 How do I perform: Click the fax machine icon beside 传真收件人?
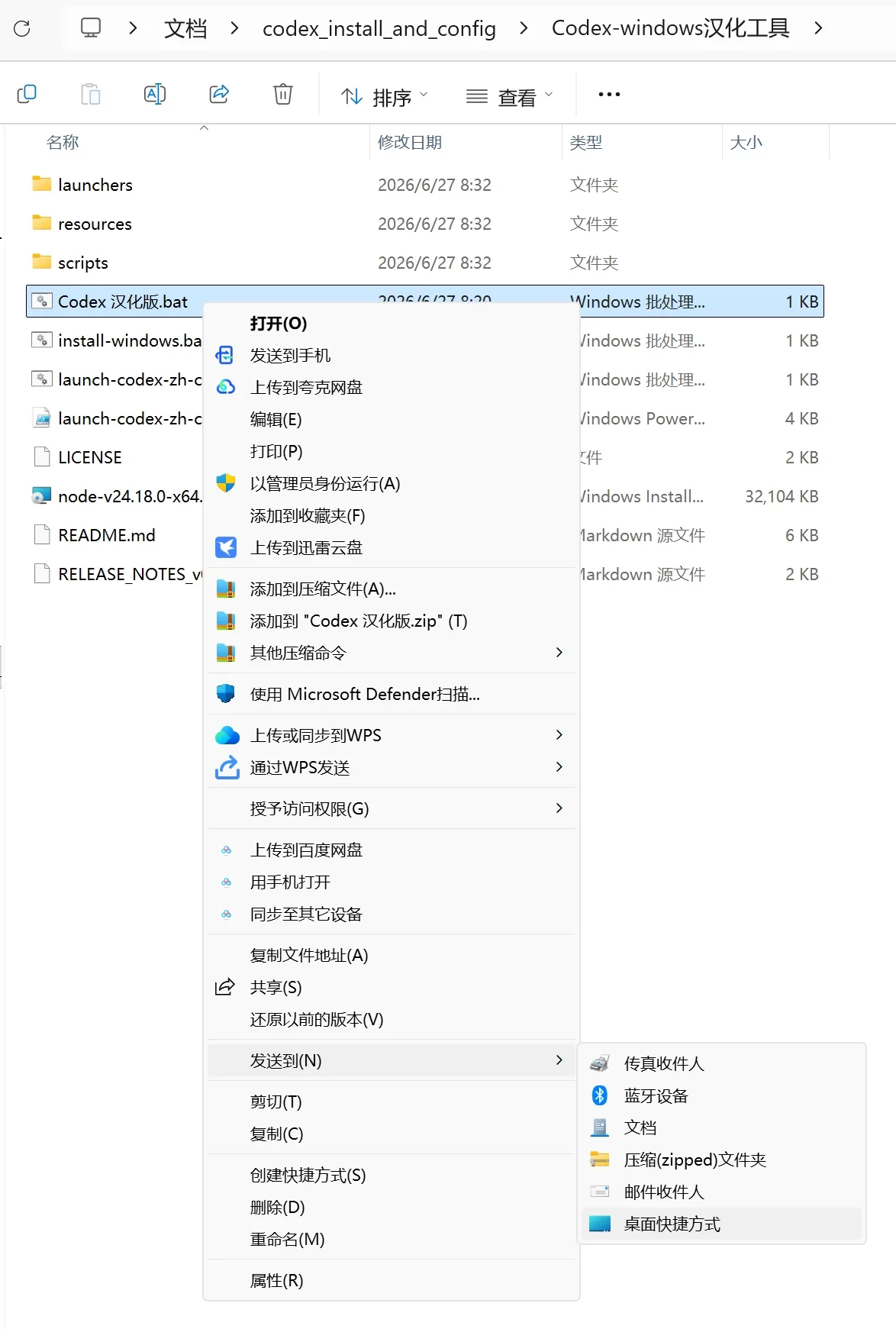[600, 1063]
